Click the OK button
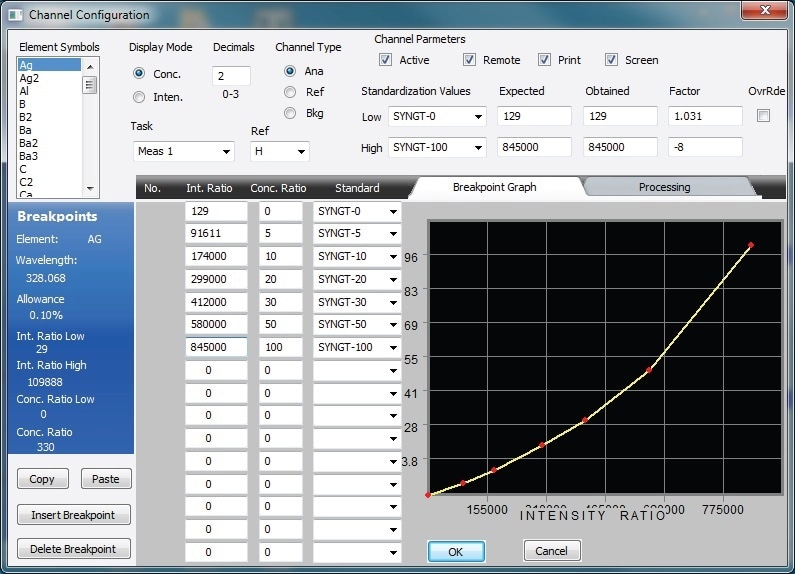The image size is (795, 574). [456, 551]
